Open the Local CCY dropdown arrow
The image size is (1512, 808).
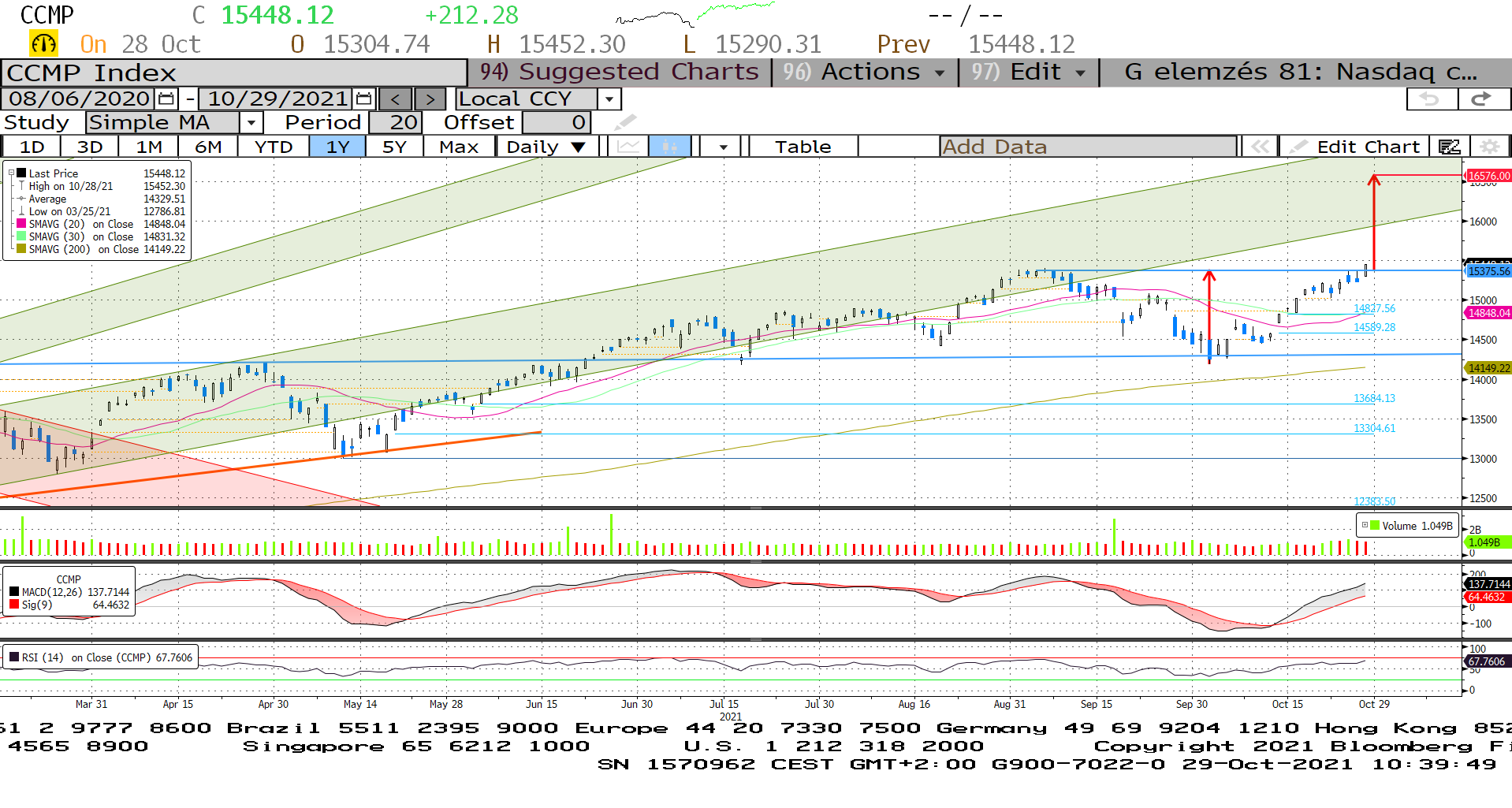(x=609, y=99)
